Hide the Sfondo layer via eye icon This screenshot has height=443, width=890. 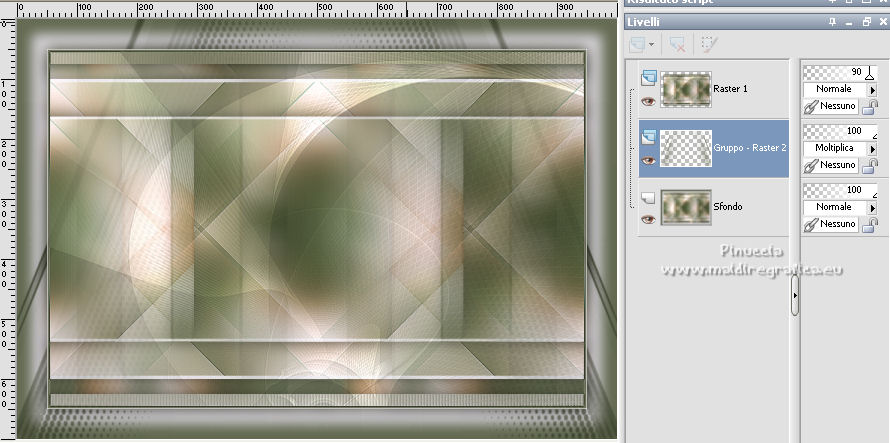[x=648, y=220]
